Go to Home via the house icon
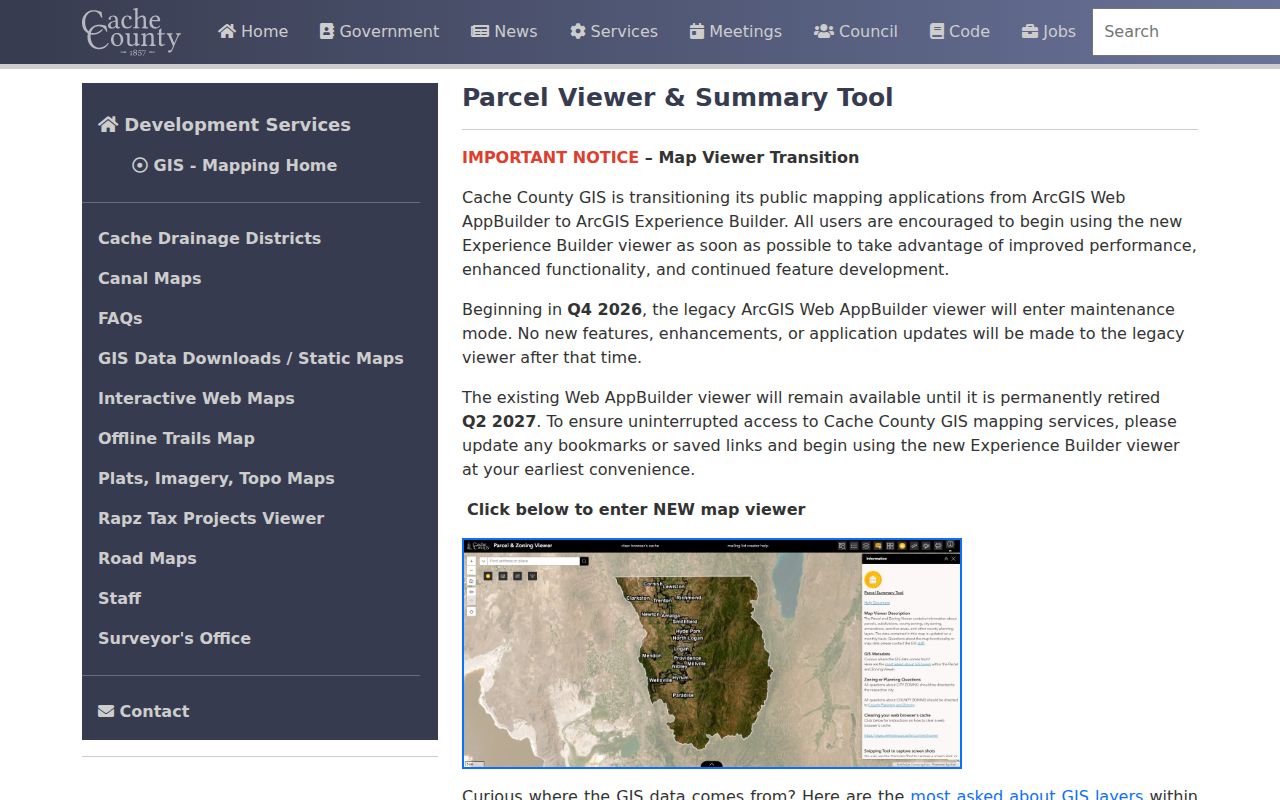1280x800 pixels. 227,31
